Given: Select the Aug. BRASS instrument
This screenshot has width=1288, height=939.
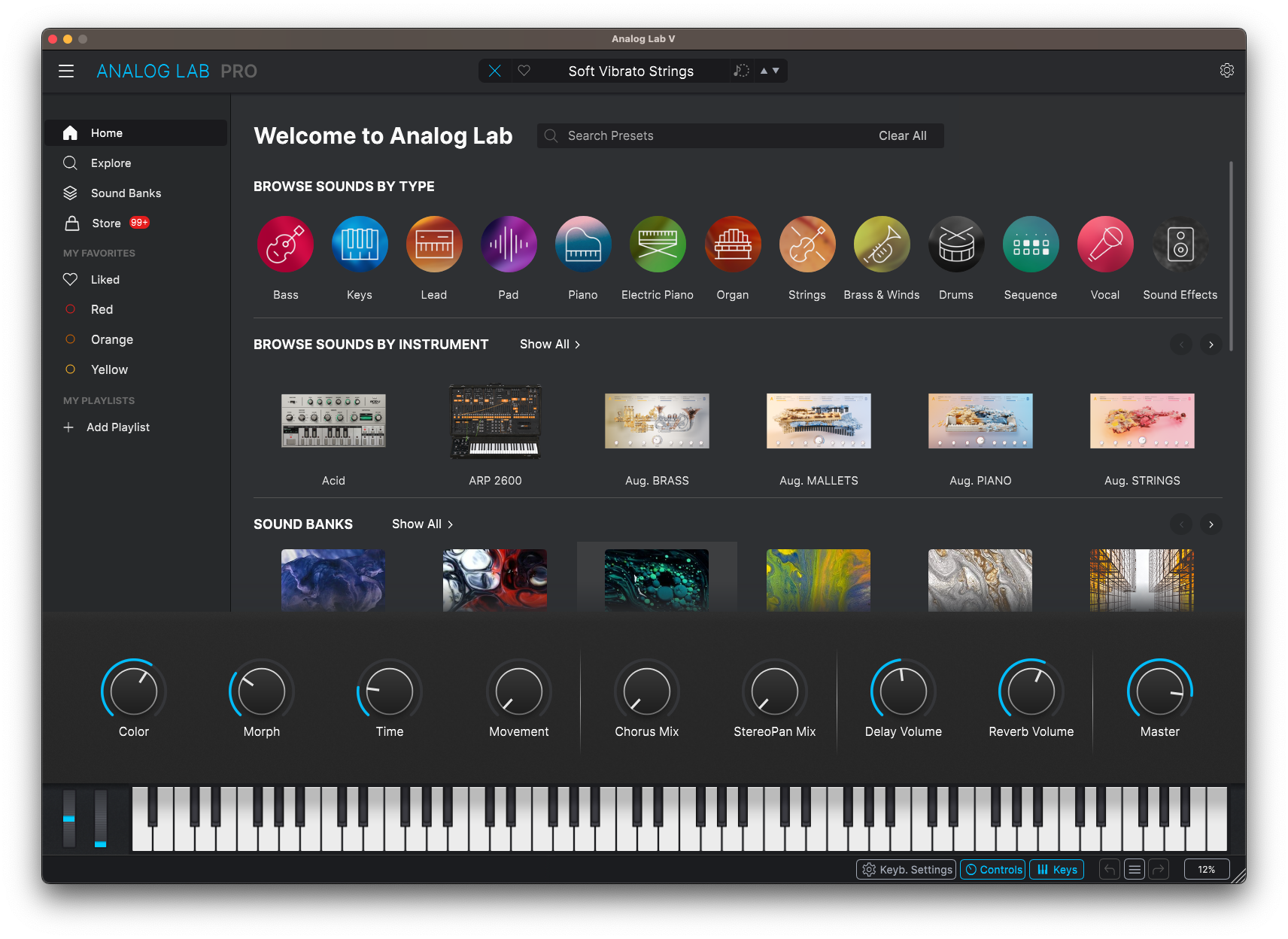Looking at the screenshot, I should [657, 421].
